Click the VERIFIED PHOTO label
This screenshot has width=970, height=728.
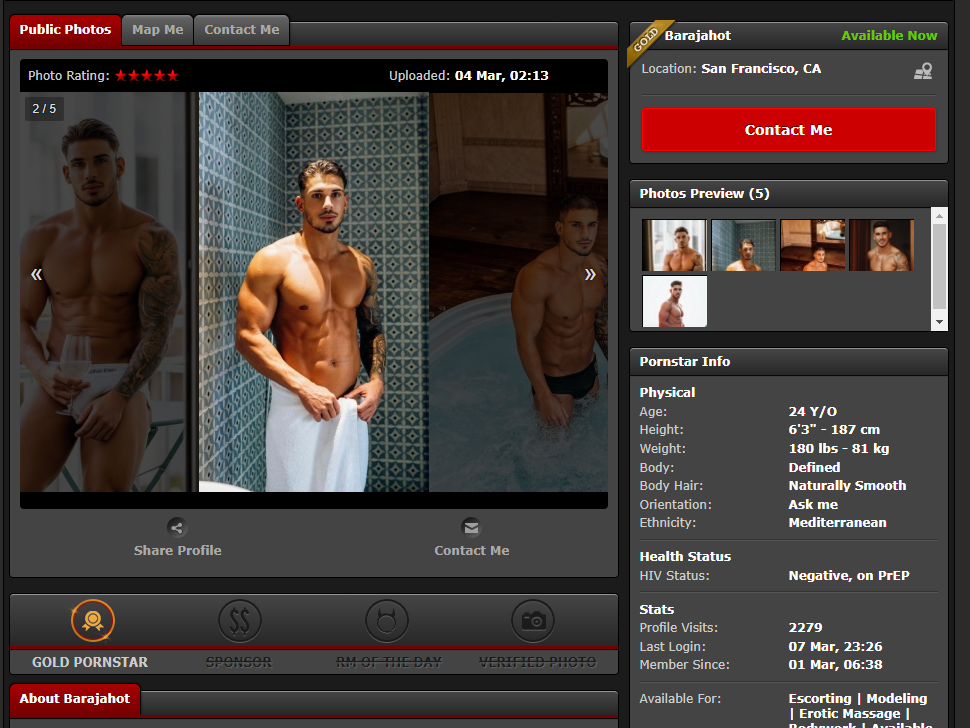click(538, 662)
